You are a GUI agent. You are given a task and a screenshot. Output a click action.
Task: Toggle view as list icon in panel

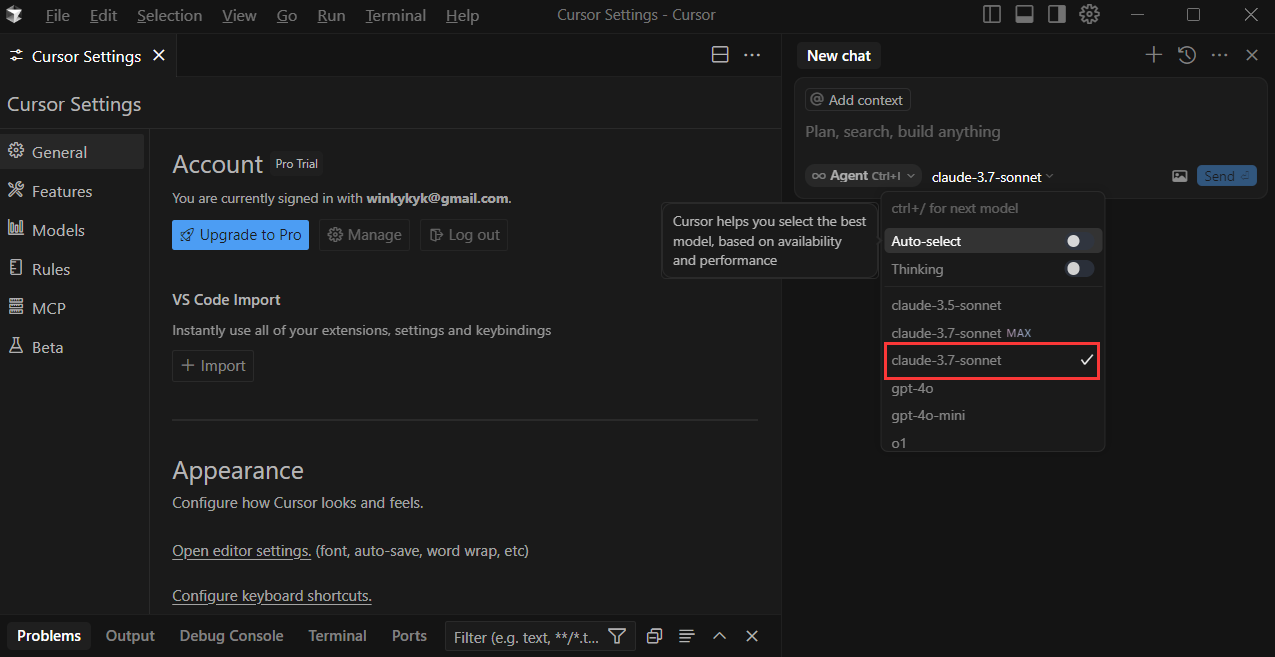[x=687, y=636]
